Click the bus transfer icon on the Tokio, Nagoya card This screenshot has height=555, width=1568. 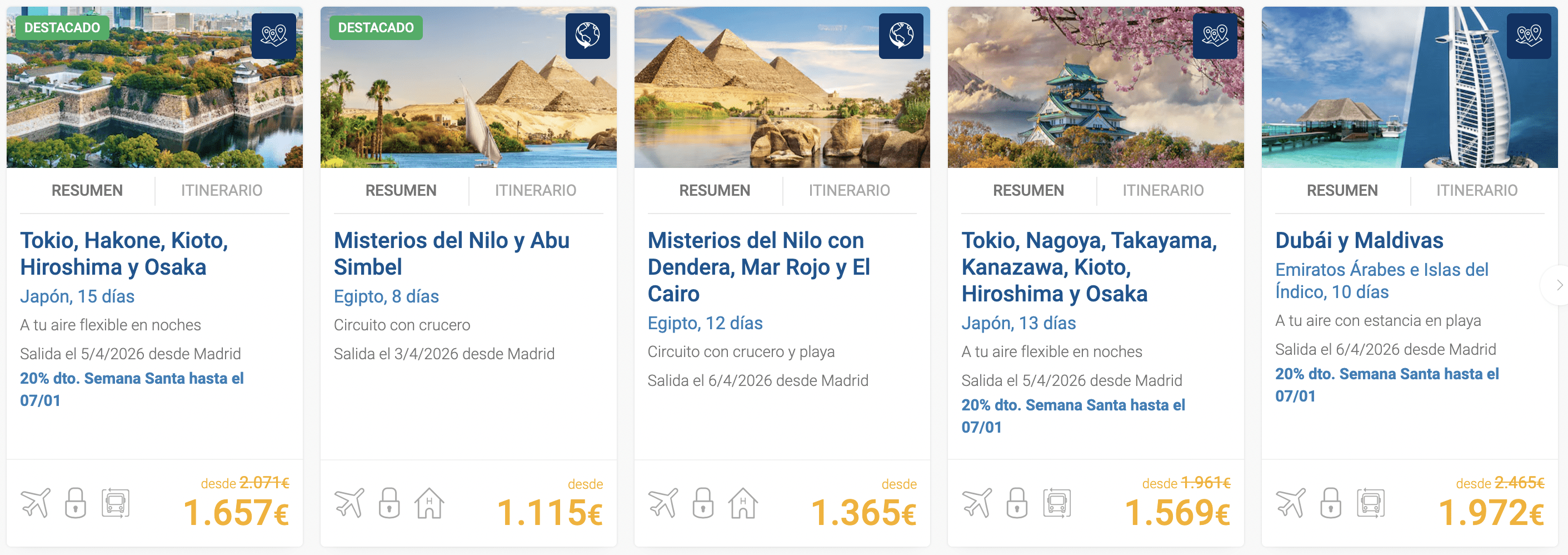pyautogui.click(x=1057, y=503)
